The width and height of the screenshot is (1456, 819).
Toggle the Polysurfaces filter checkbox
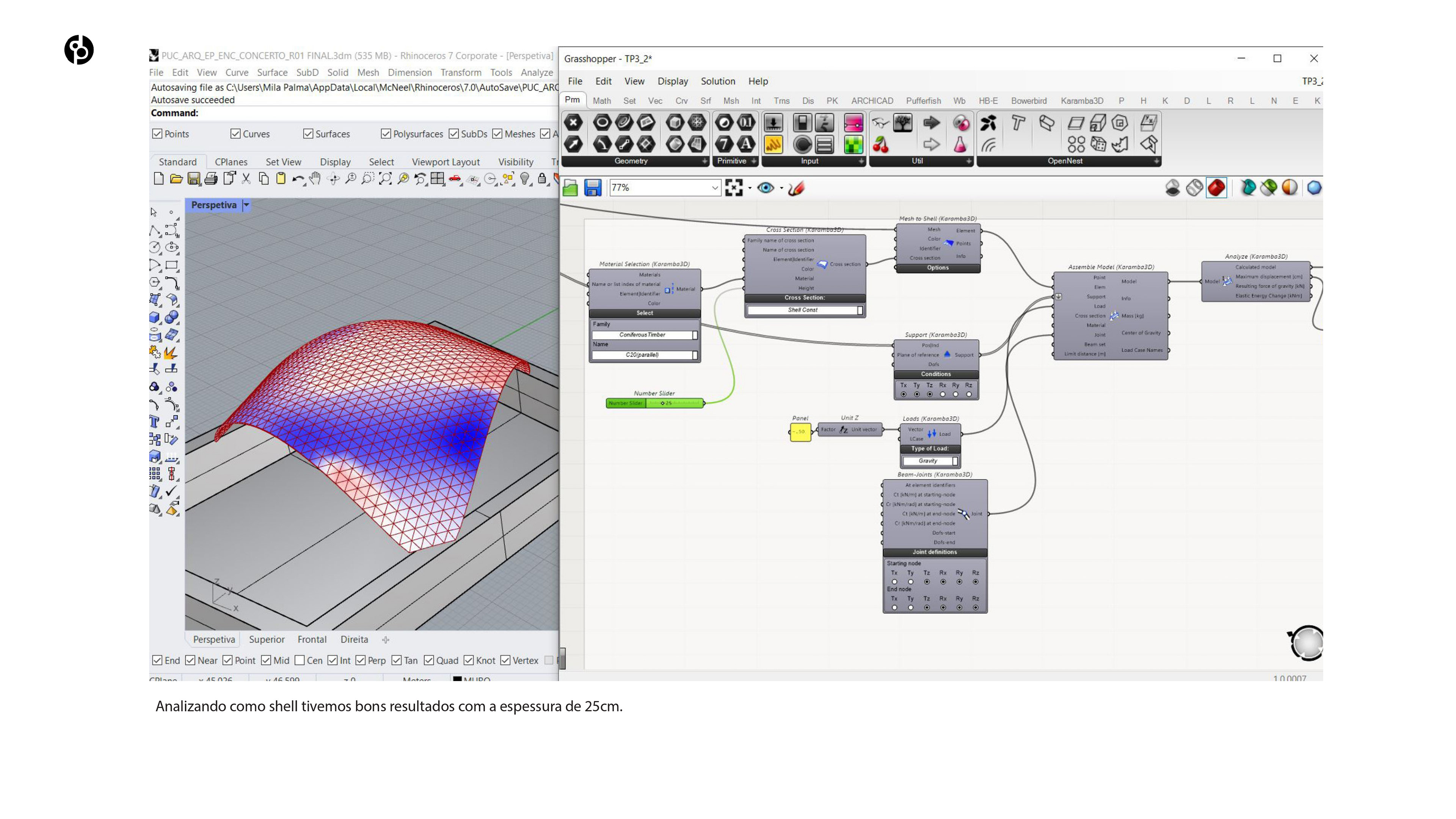[386, 134]
